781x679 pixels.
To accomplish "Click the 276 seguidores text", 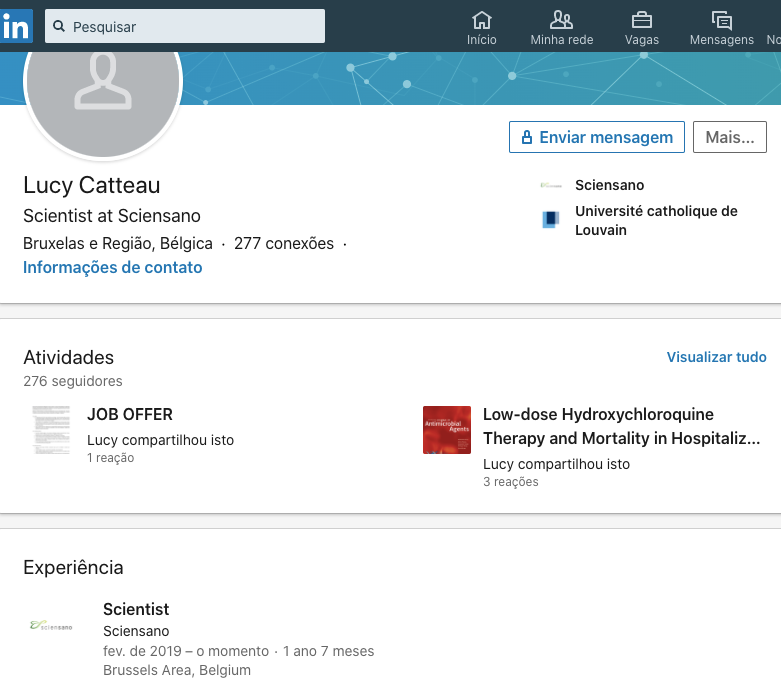I will pos(73,381).
